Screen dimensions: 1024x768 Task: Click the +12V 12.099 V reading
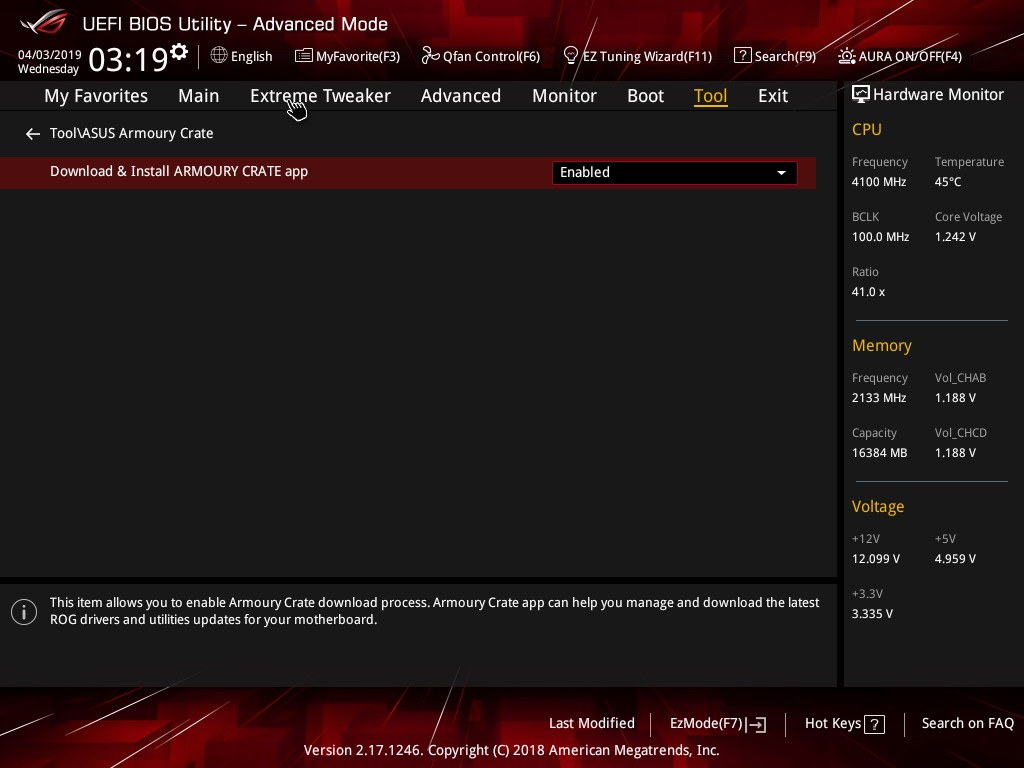click(875, 559)
